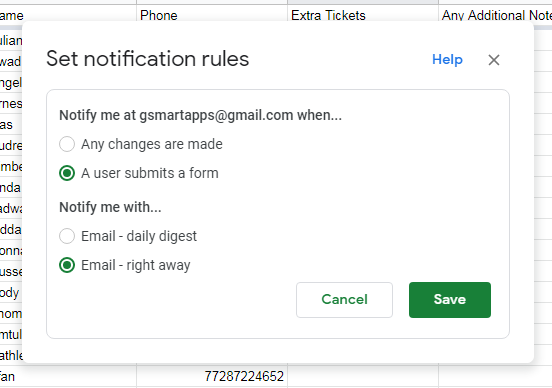Open the Help link
Screen dimensions: 552x388
(x=447, y=60)
